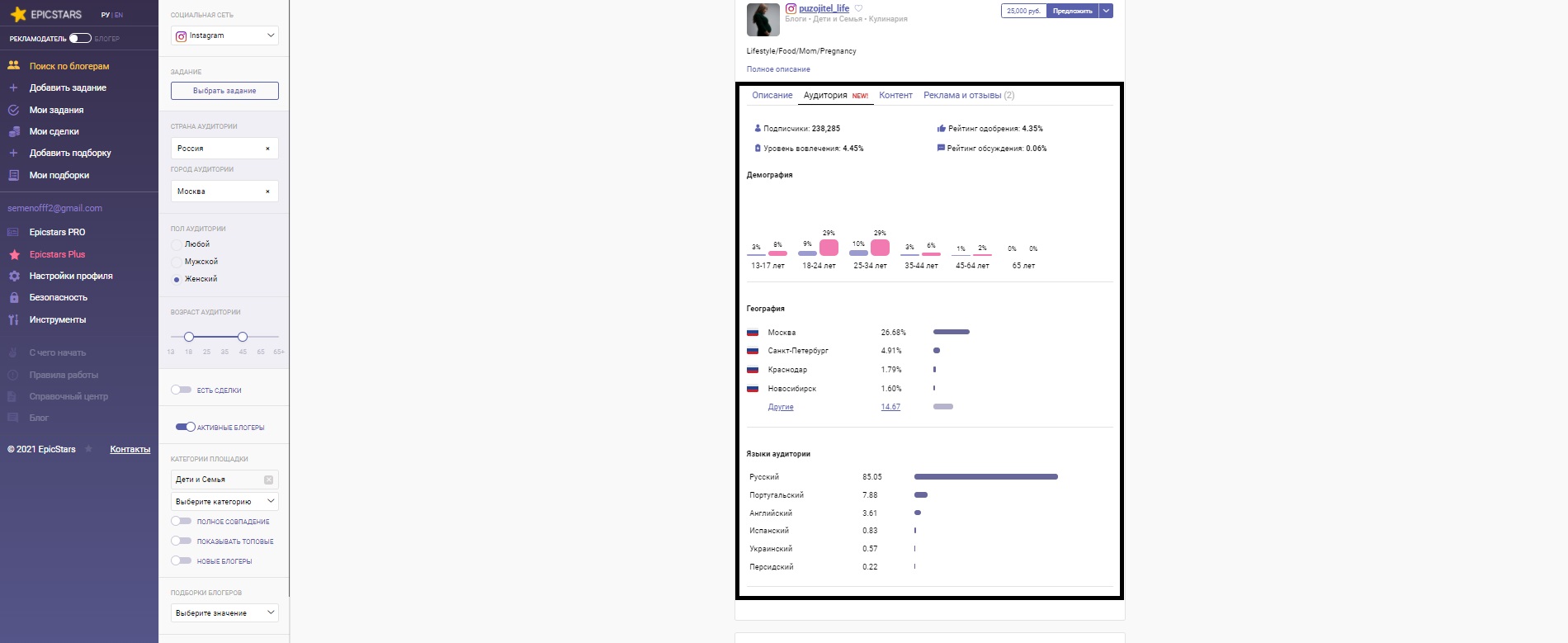Open the Реклама и отзывы tab
Image resolution: width=1568 pixels, height=643 pixels.
click(969, 95)
